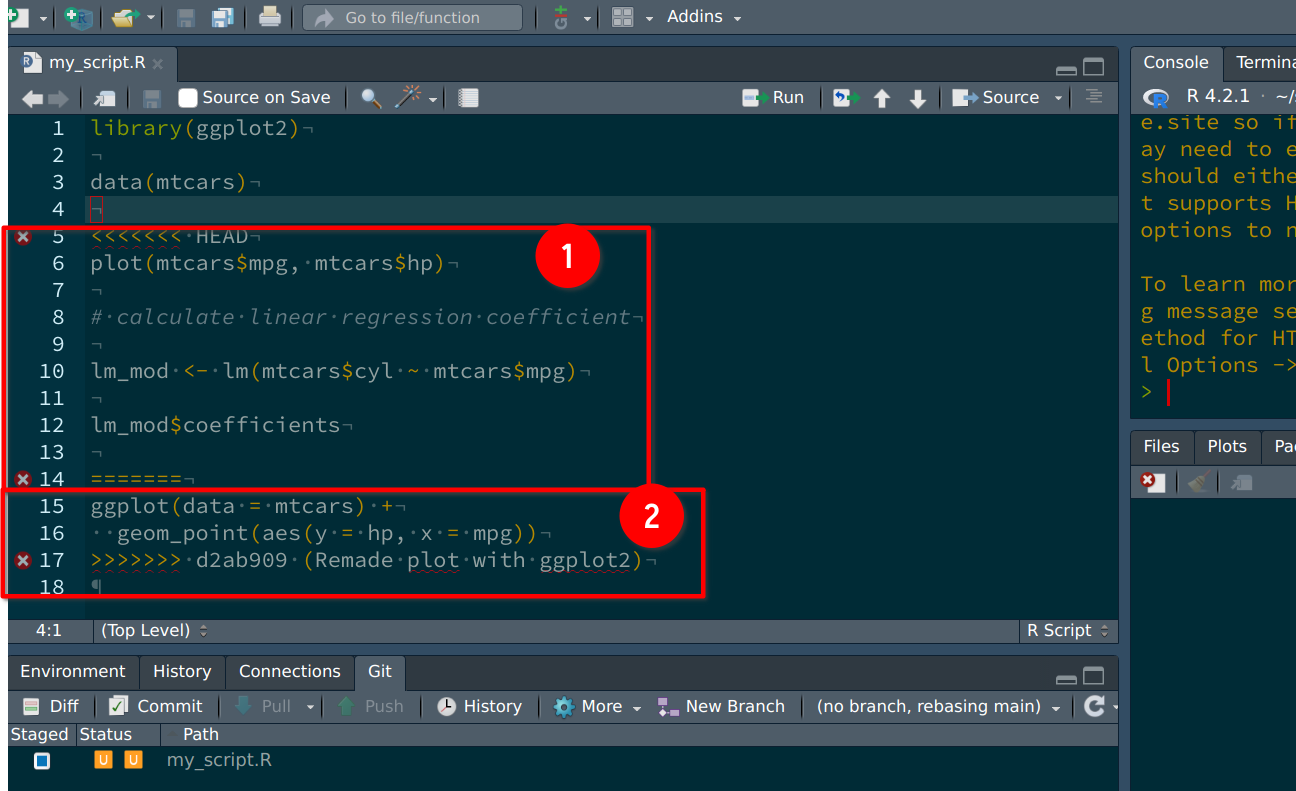Open the panes layout dropdown arrow
Viewport: 1296px width, 791px height.
pyautogui.click(x=649, y=18)
